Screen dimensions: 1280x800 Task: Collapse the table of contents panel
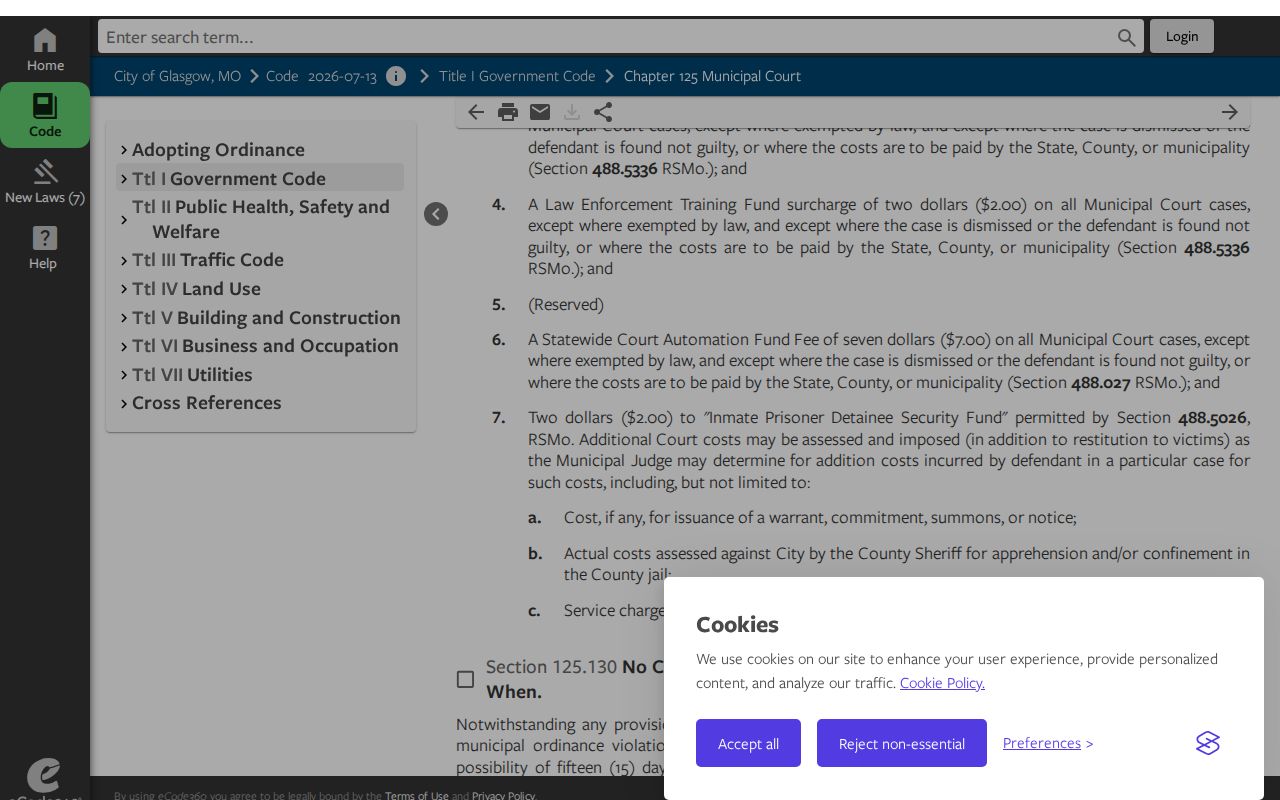(x=436, y=214)
